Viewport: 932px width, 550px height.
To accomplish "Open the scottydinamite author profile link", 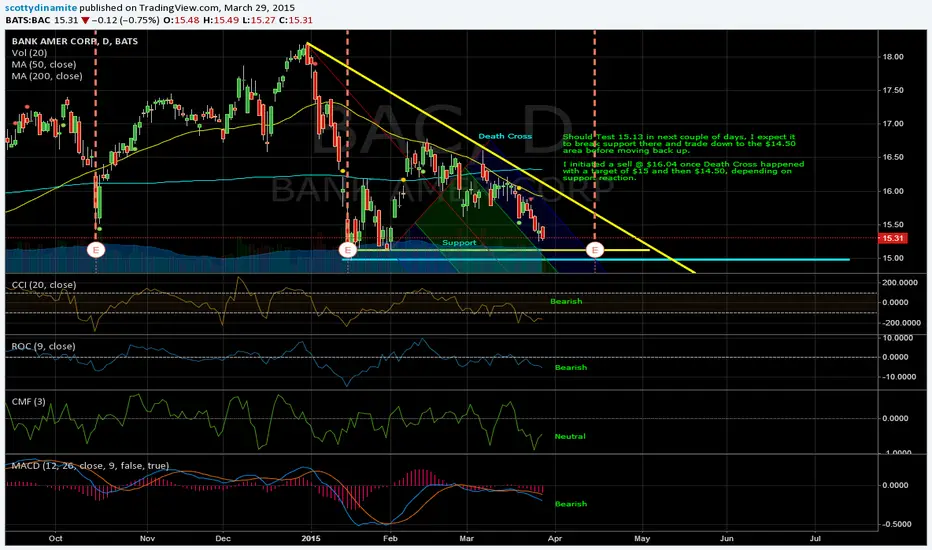I will (x=42, y=8).
